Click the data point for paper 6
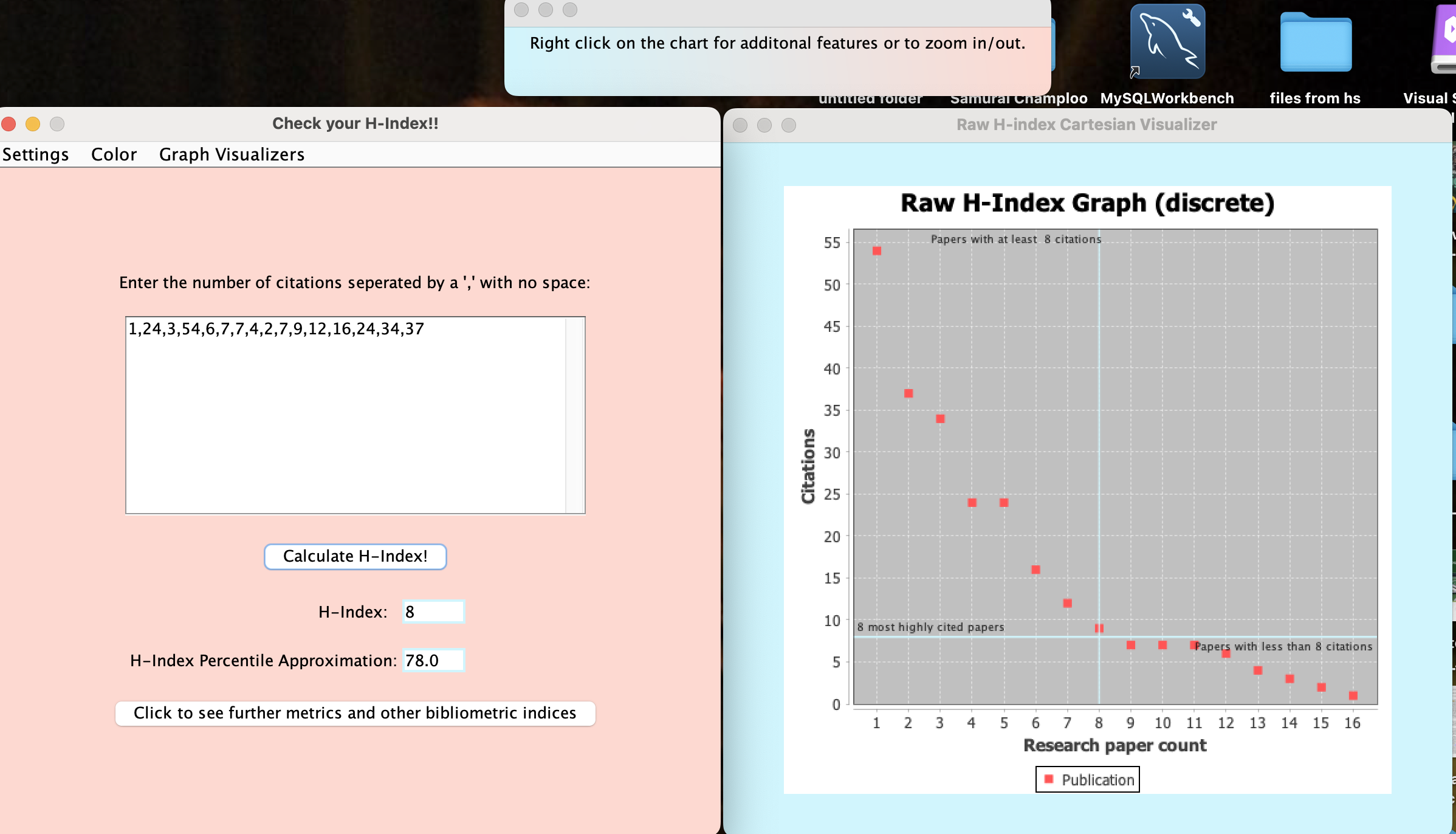1456x834 pixels. [1035, 570]
